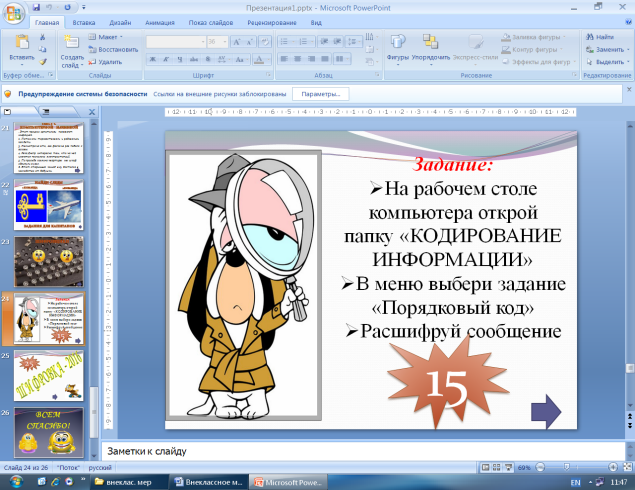Click the numbered list icon

tap(305, 42)
